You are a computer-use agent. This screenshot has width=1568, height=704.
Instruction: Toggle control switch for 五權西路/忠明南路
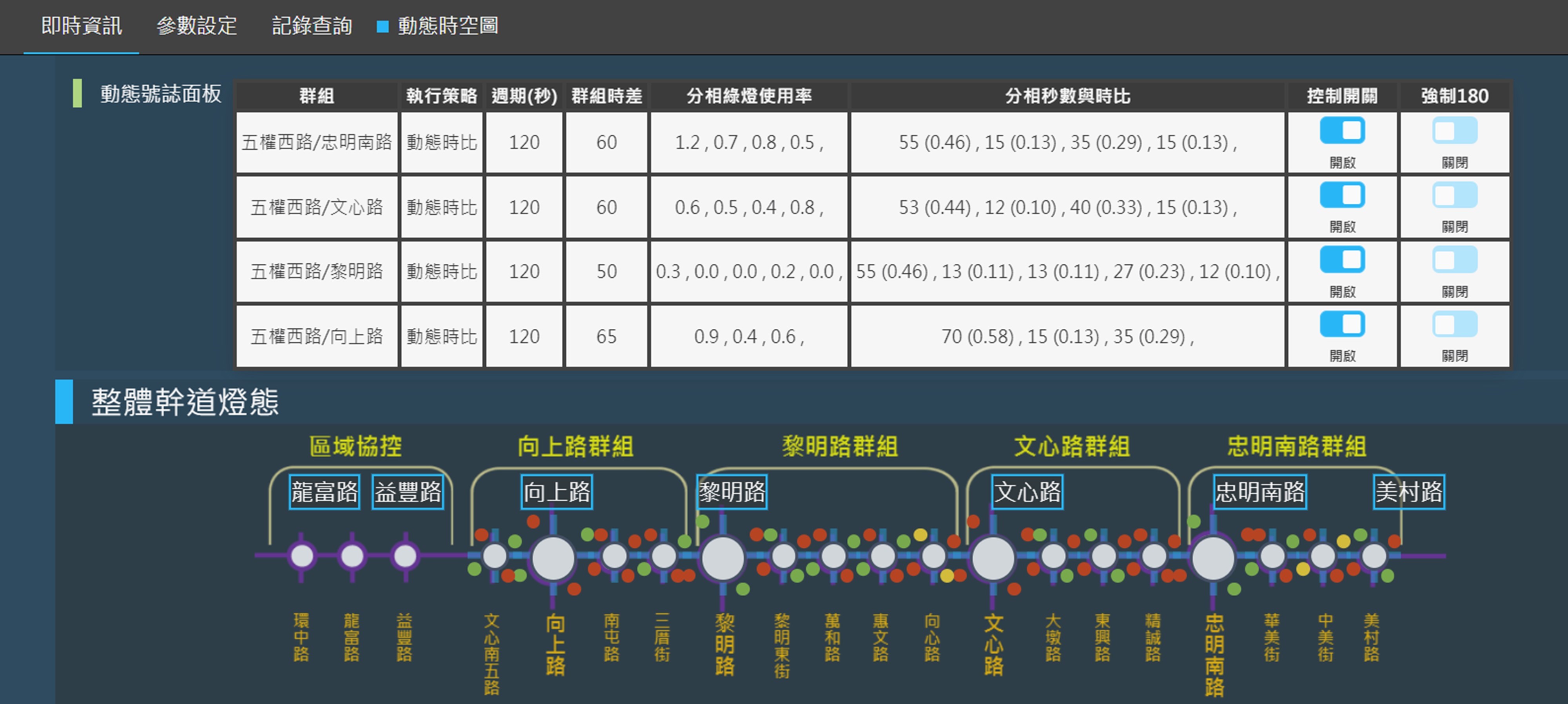point(1341,131)
